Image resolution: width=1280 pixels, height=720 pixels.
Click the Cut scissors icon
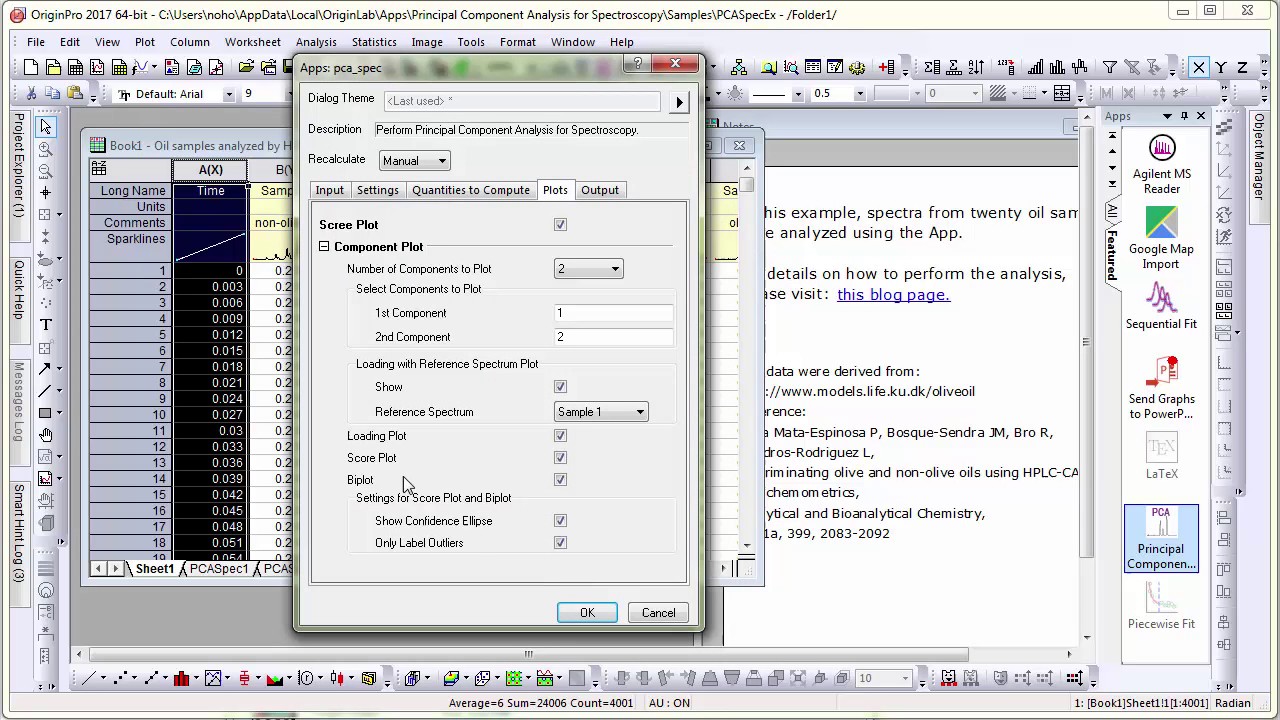31,94
